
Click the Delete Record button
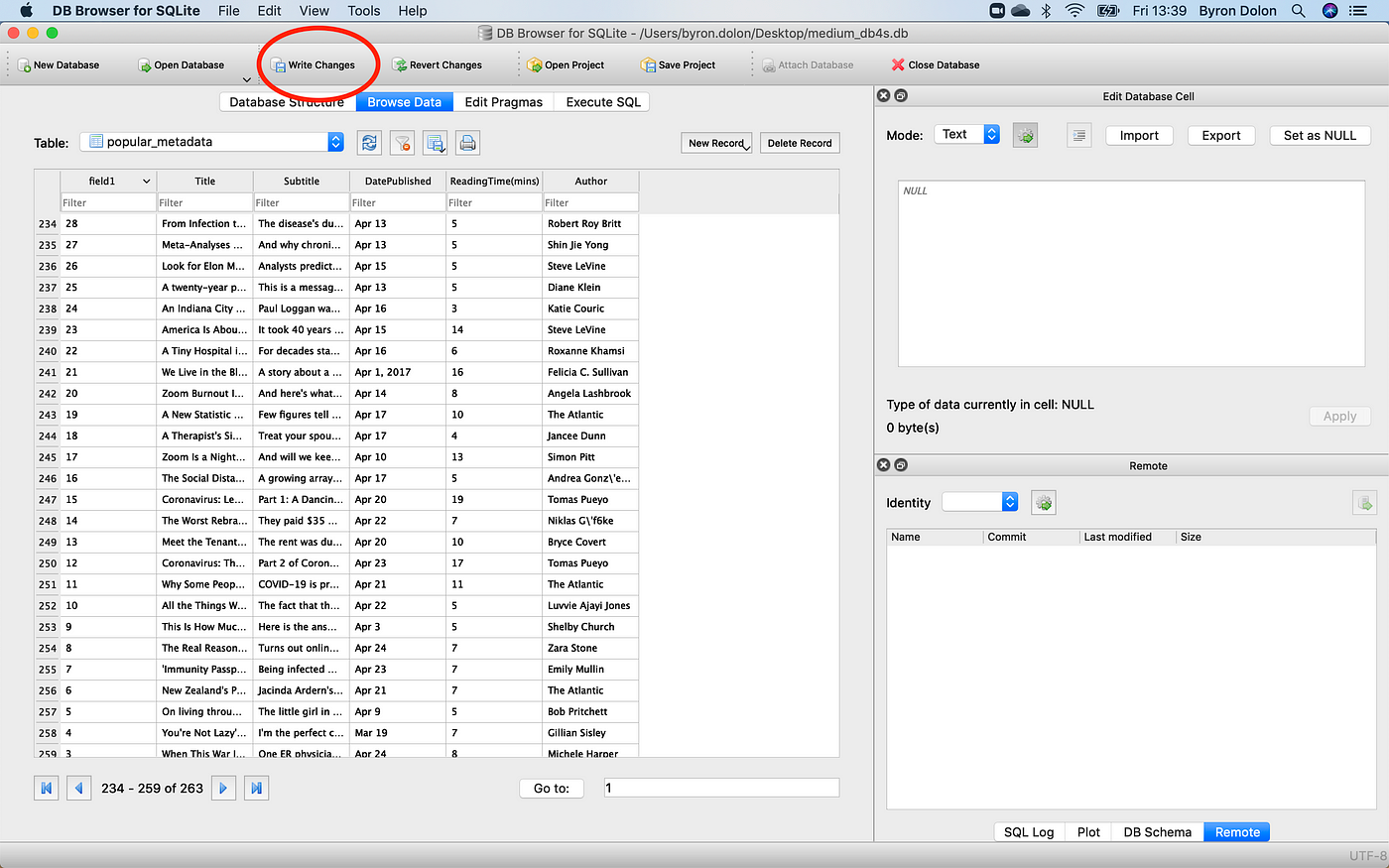pyautogui.click(x=800, y=143)
